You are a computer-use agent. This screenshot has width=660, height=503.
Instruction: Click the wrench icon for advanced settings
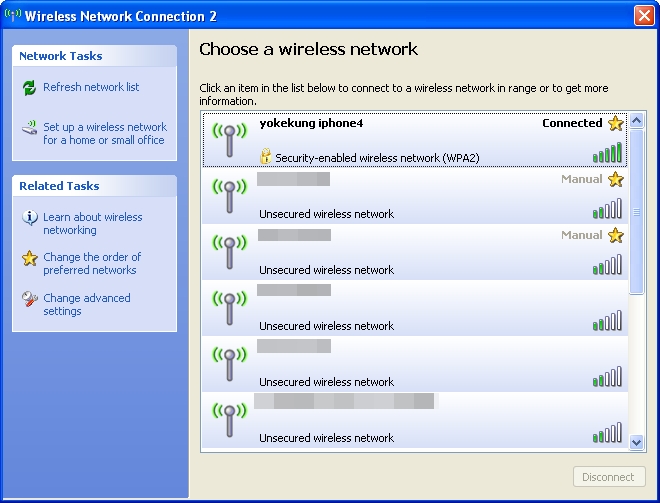pyautogui.click(x=29, y=299)
